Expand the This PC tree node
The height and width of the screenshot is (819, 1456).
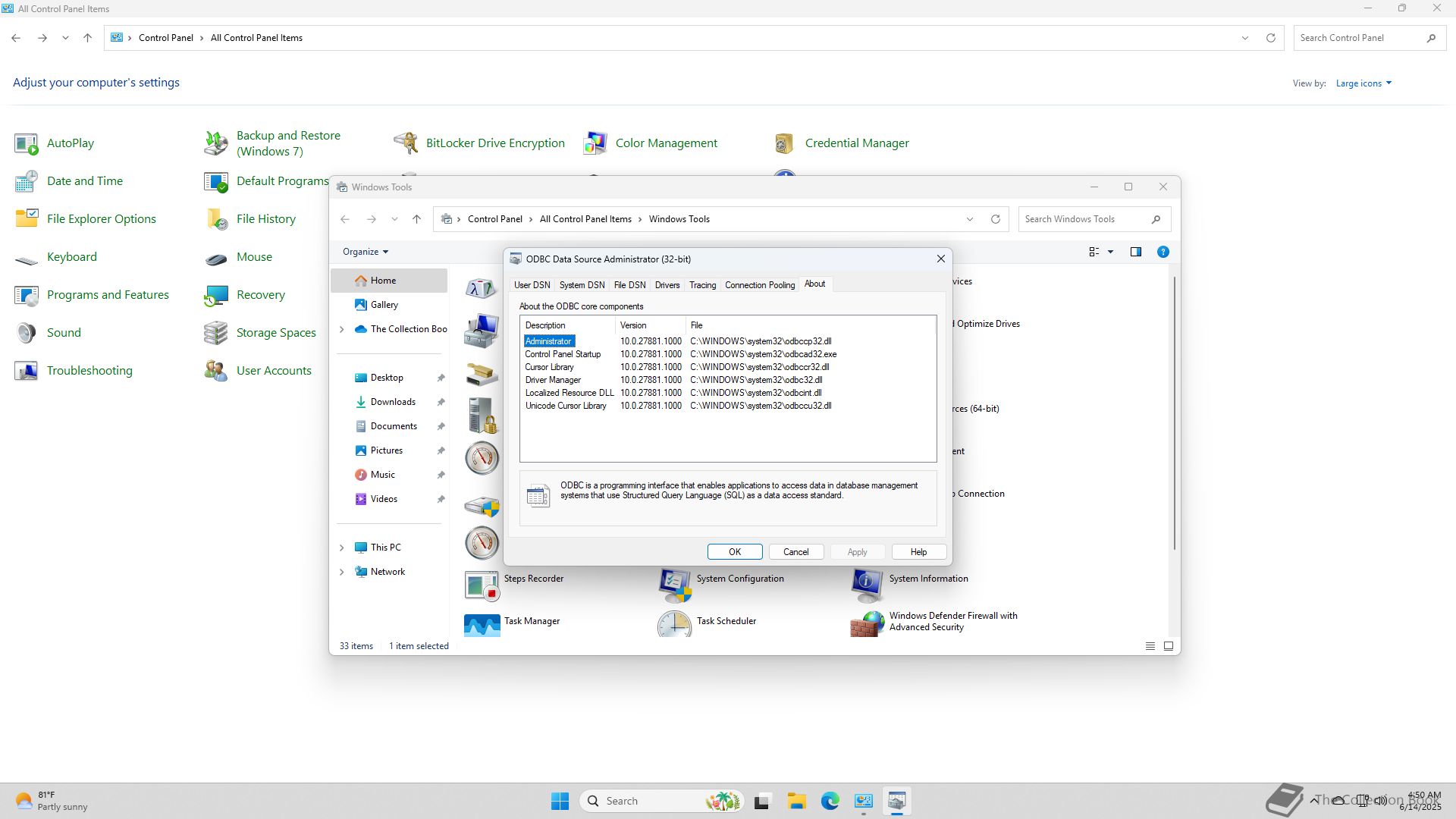pos(341,548)
